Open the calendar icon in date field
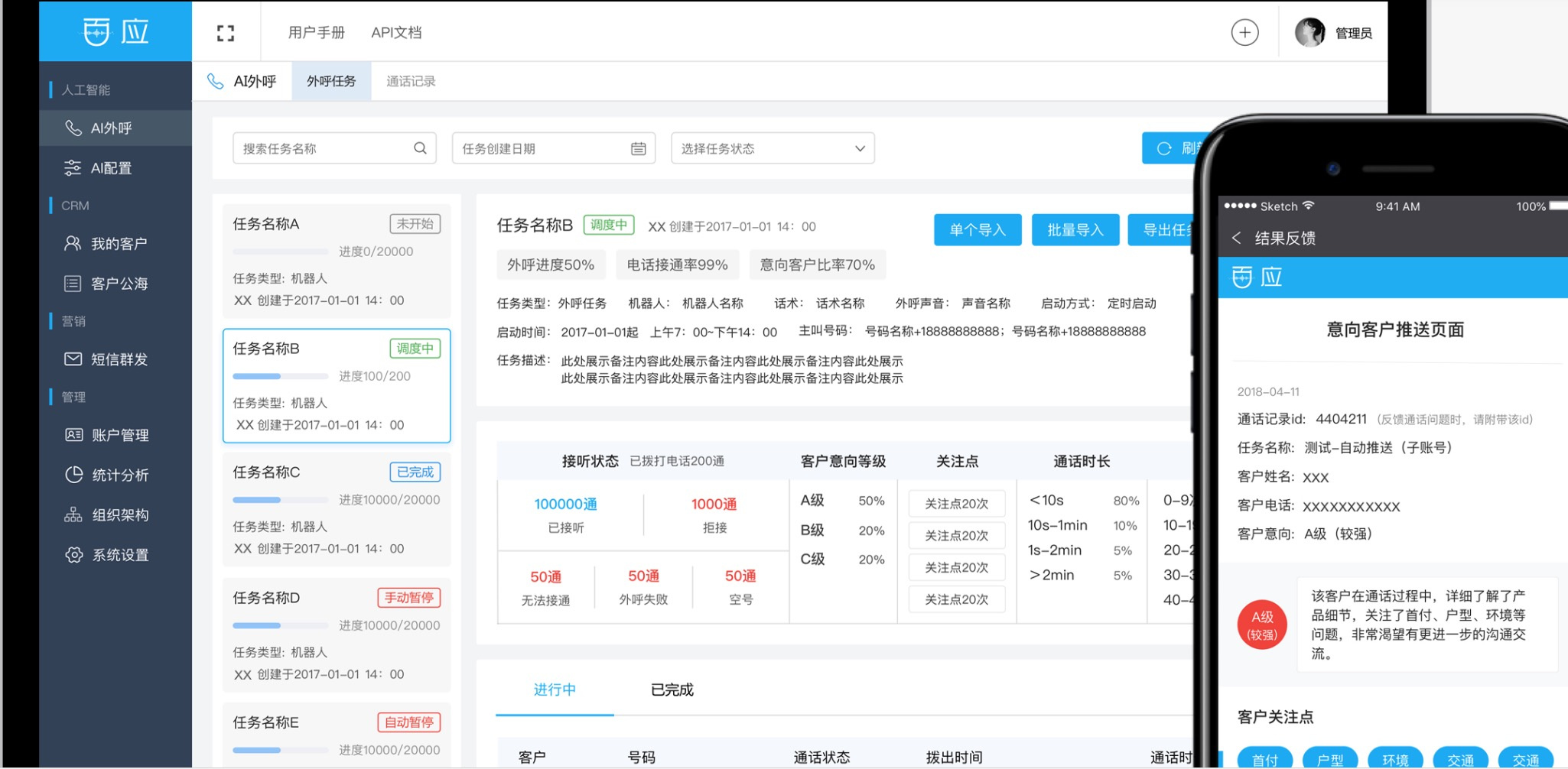This screenshot has height=769, width=1568. point(638,148)
